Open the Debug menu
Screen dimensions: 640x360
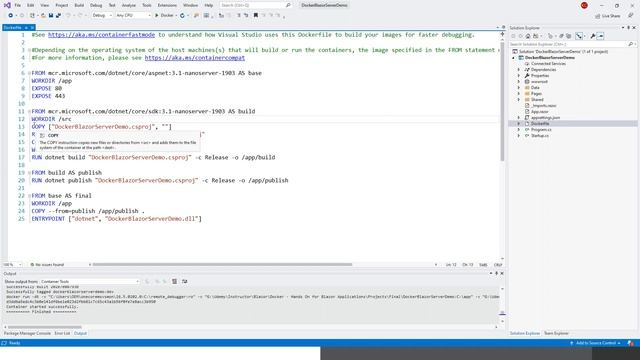[96, 5]
